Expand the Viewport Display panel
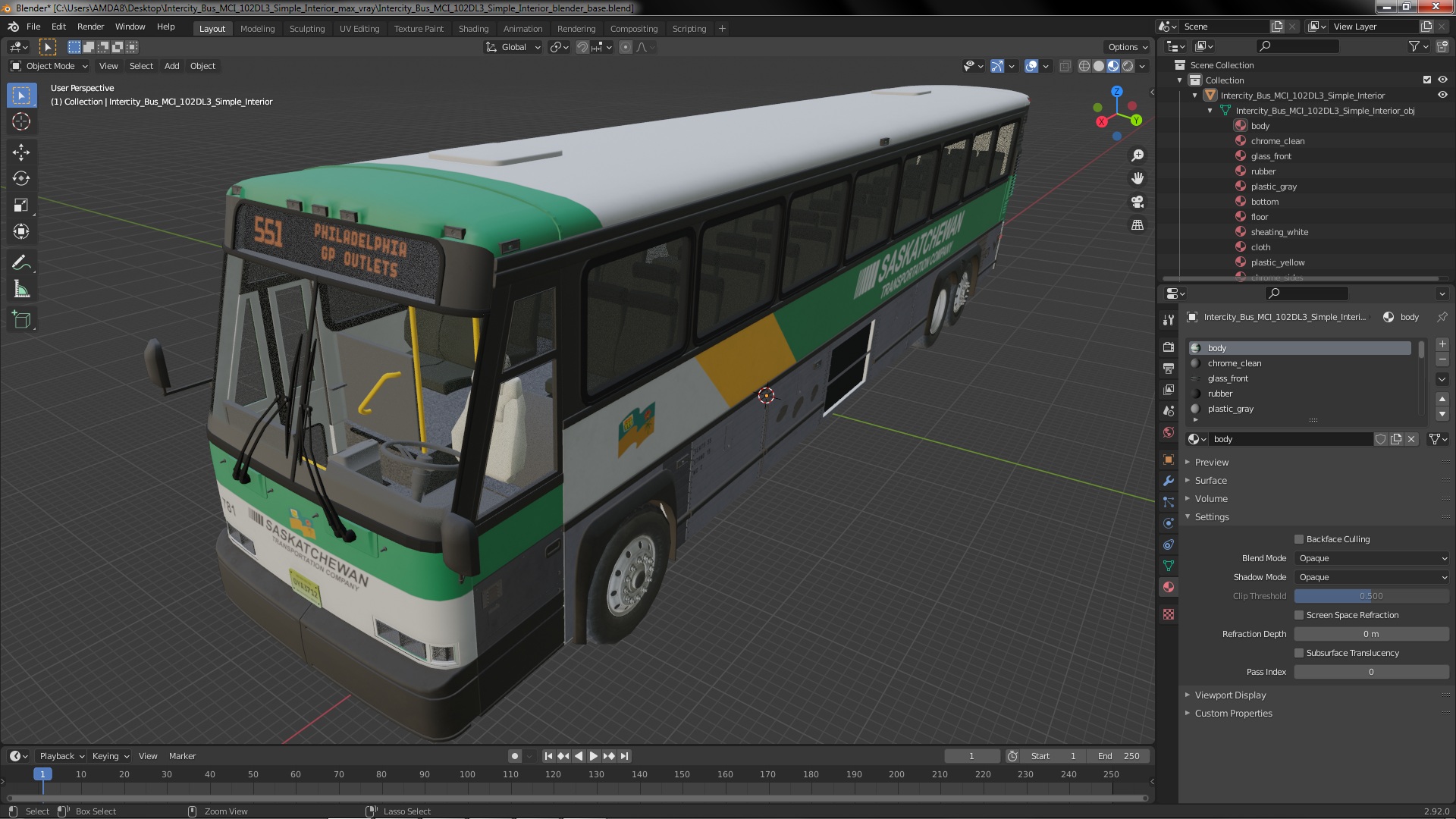1456x819 pixels. click(x=1230, y=695)
